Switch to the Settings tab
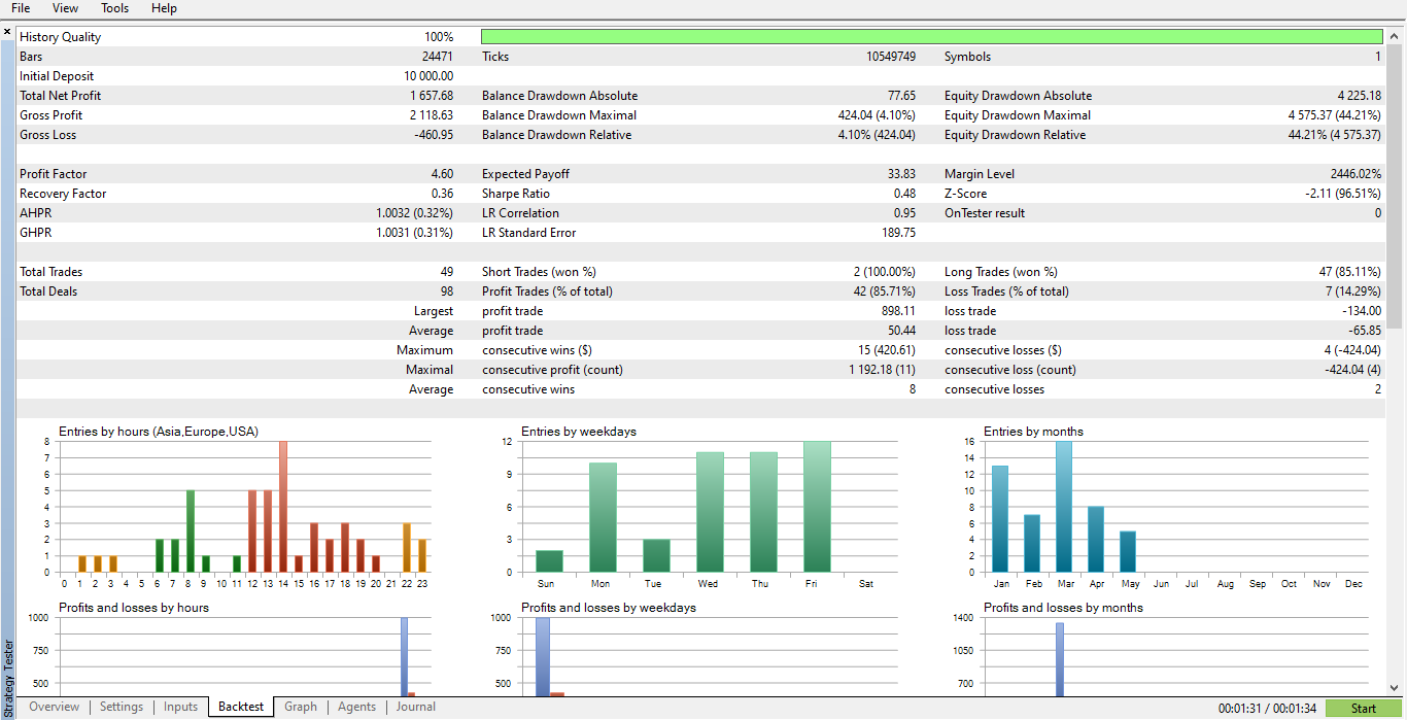 coord(121,707)
